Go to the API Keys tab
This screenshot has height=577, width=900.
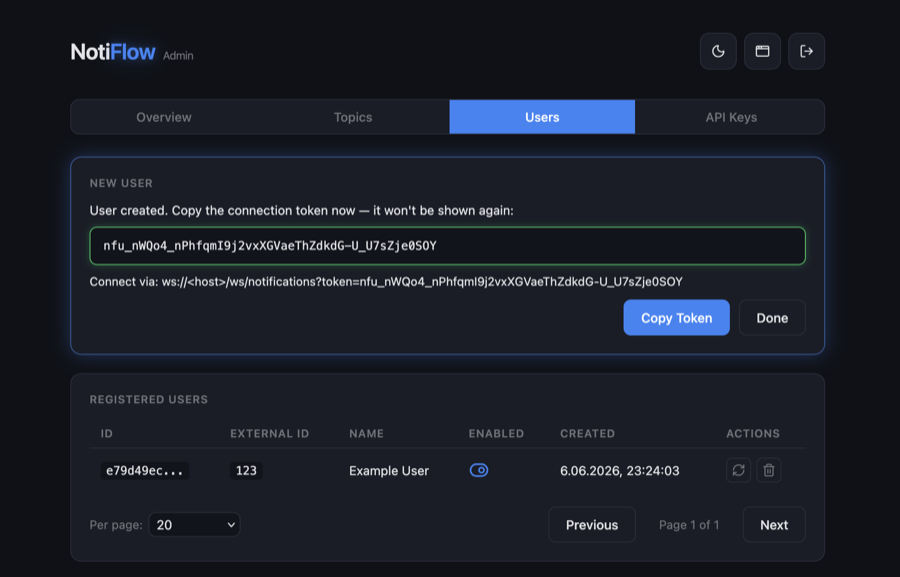[x=731, y=117]
